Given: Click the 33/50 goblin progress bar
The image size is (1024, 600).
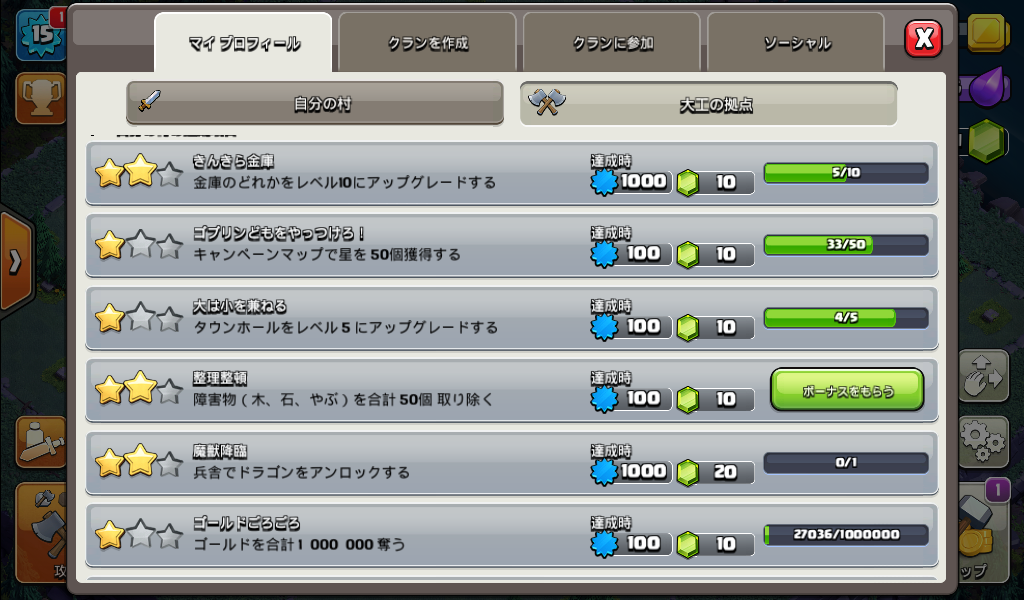Looking at the screenshot, I should coord(846,245).
